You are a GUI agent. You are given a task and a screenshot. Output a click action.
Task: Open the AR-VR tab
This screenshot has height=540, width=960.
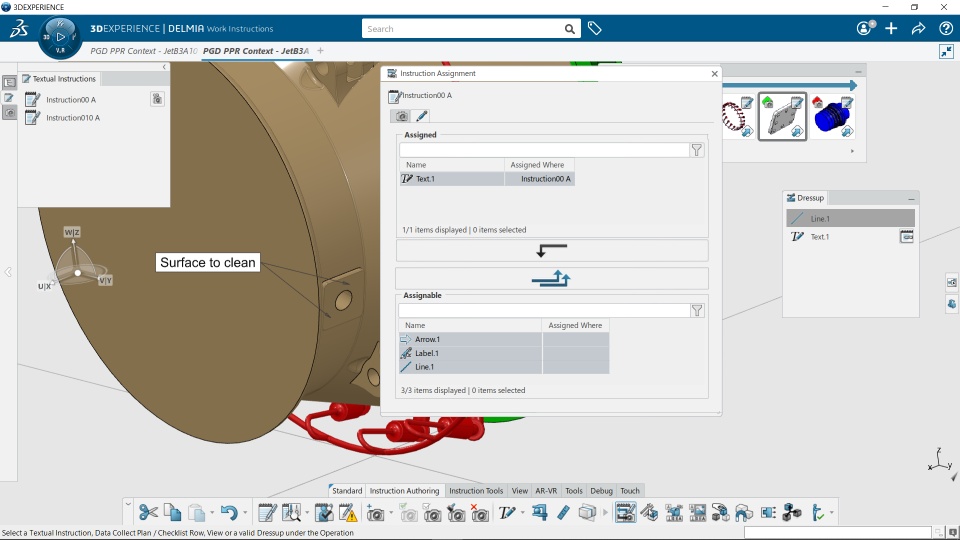pyautogui.click(x=546, y=490)
